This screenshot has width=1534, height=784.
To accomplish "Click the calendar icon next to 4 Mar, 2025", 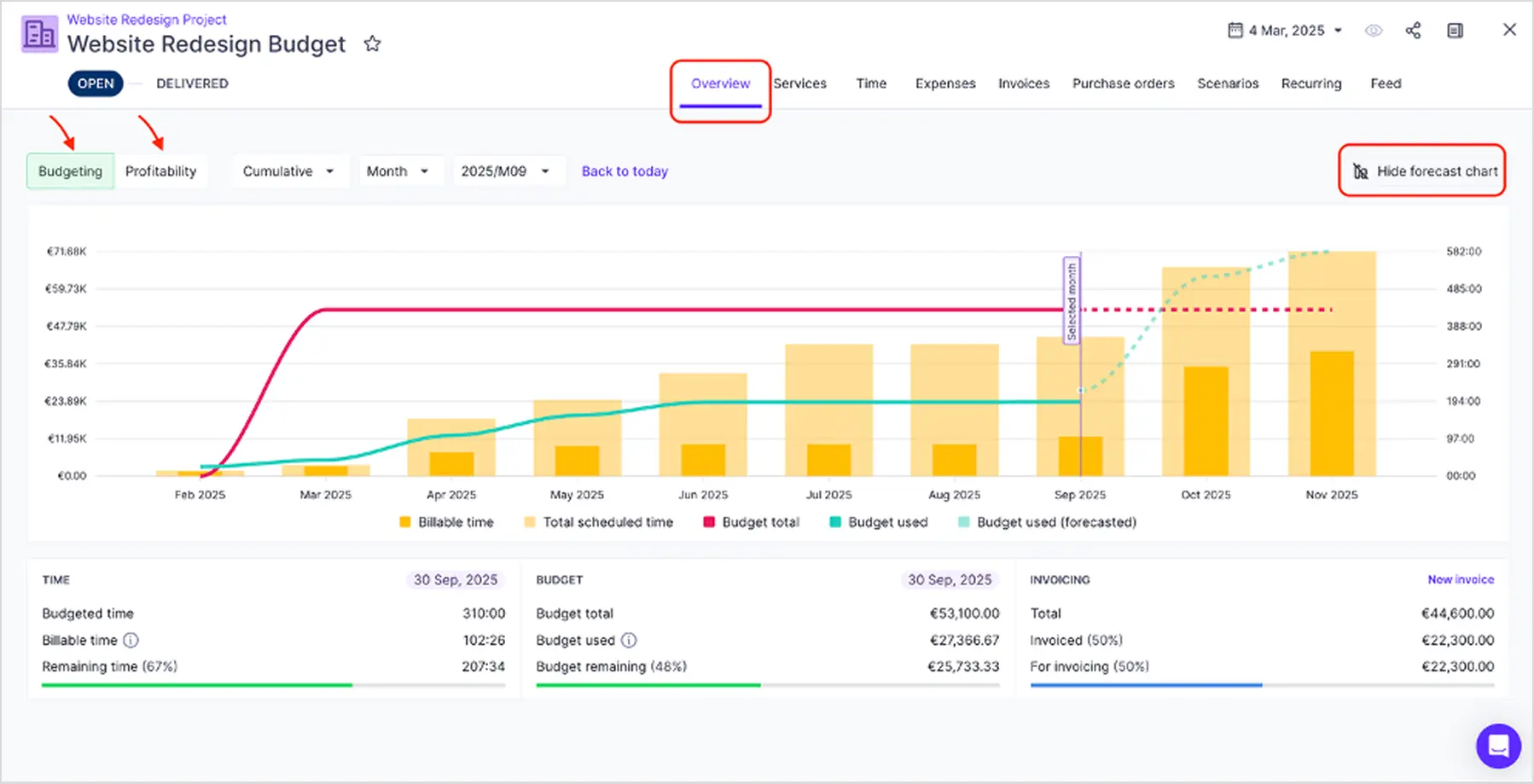I will pos(1235,31).
